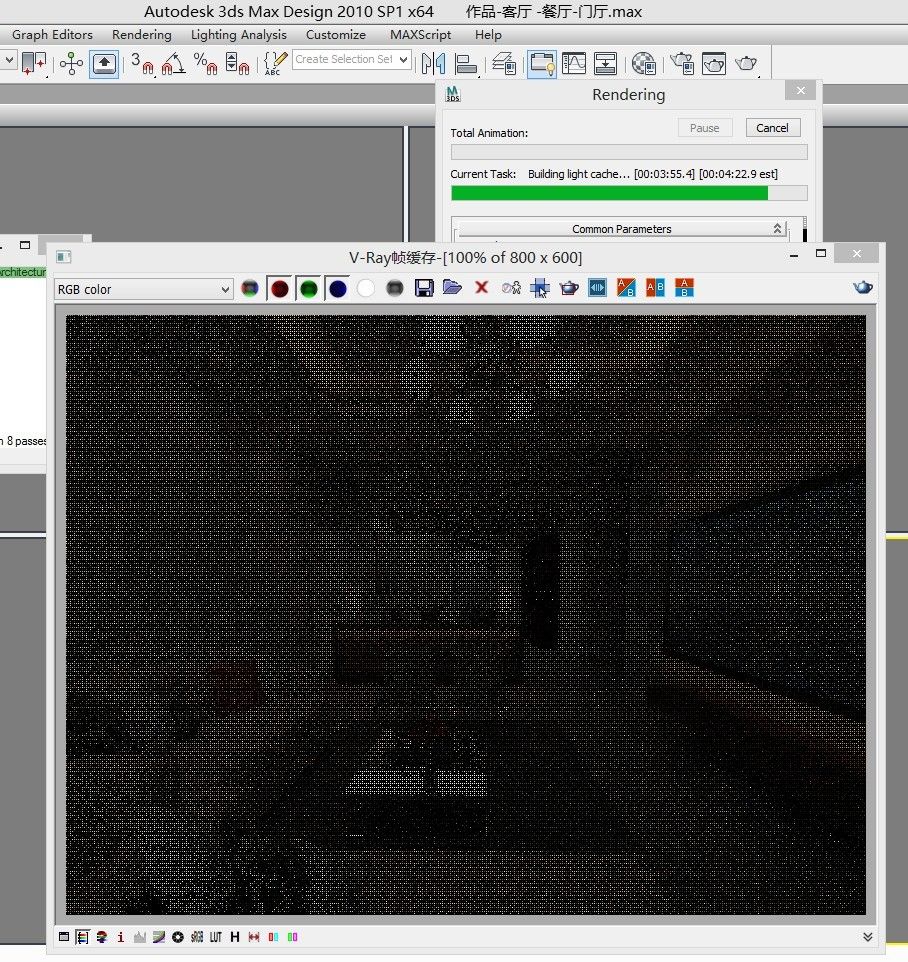Toggle sRGB display mode
Image resolution: width=908 pixels, height=962 pixels.
coord(197,937)
